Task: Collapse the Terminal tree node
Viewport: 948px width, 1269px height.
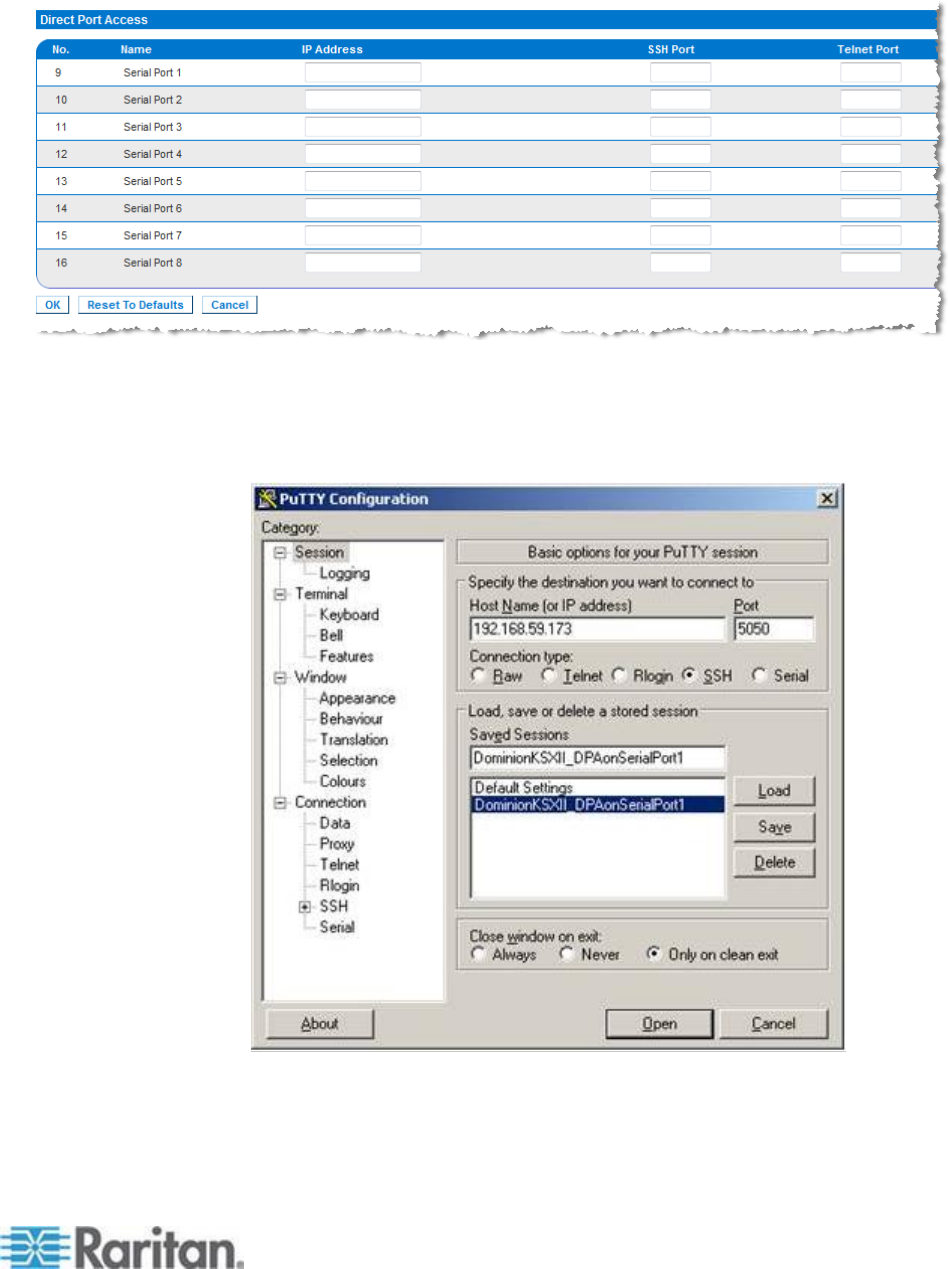Action: [x=280, y=594]
